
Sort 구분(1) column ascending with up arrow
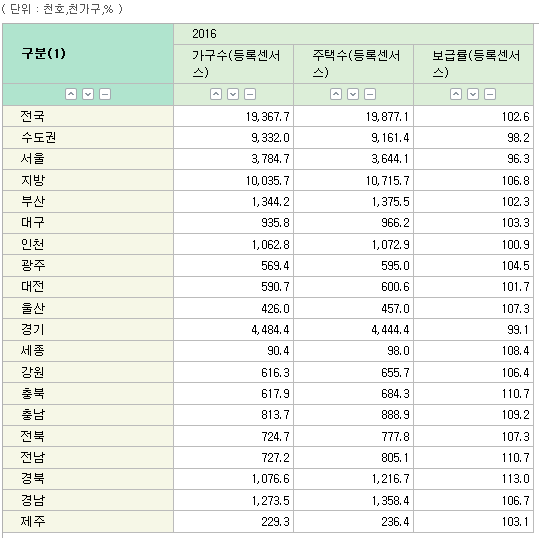tap(71, 94)
